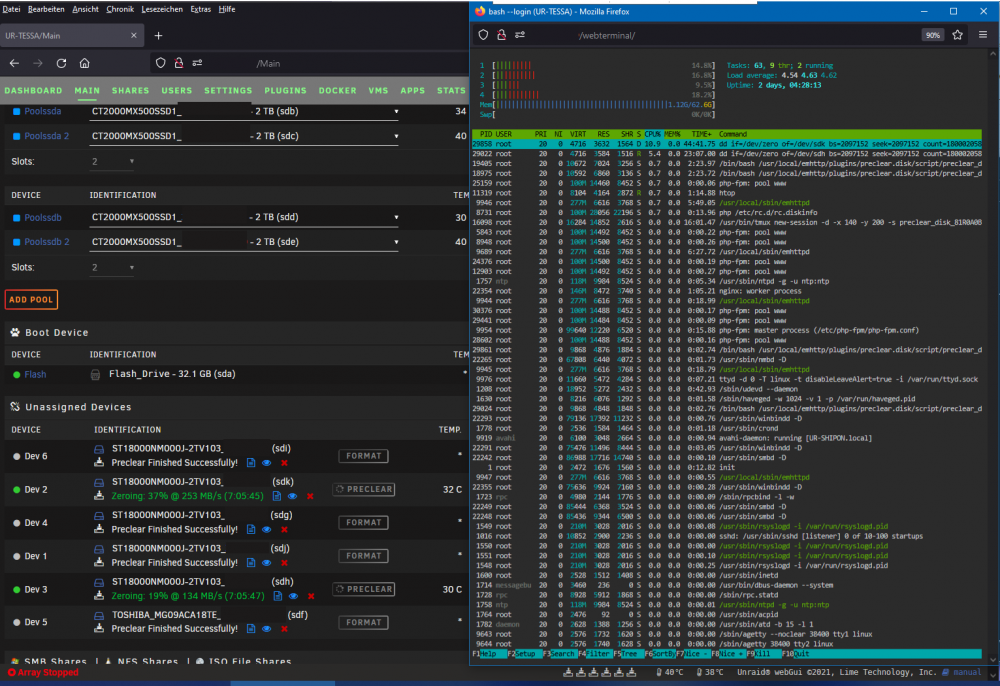Image resolution: width=1000 pixels, height=686 pixels.
Task: Expand the Poolssdb 2 disk dropdown (sde)
Action: [244, 242]
